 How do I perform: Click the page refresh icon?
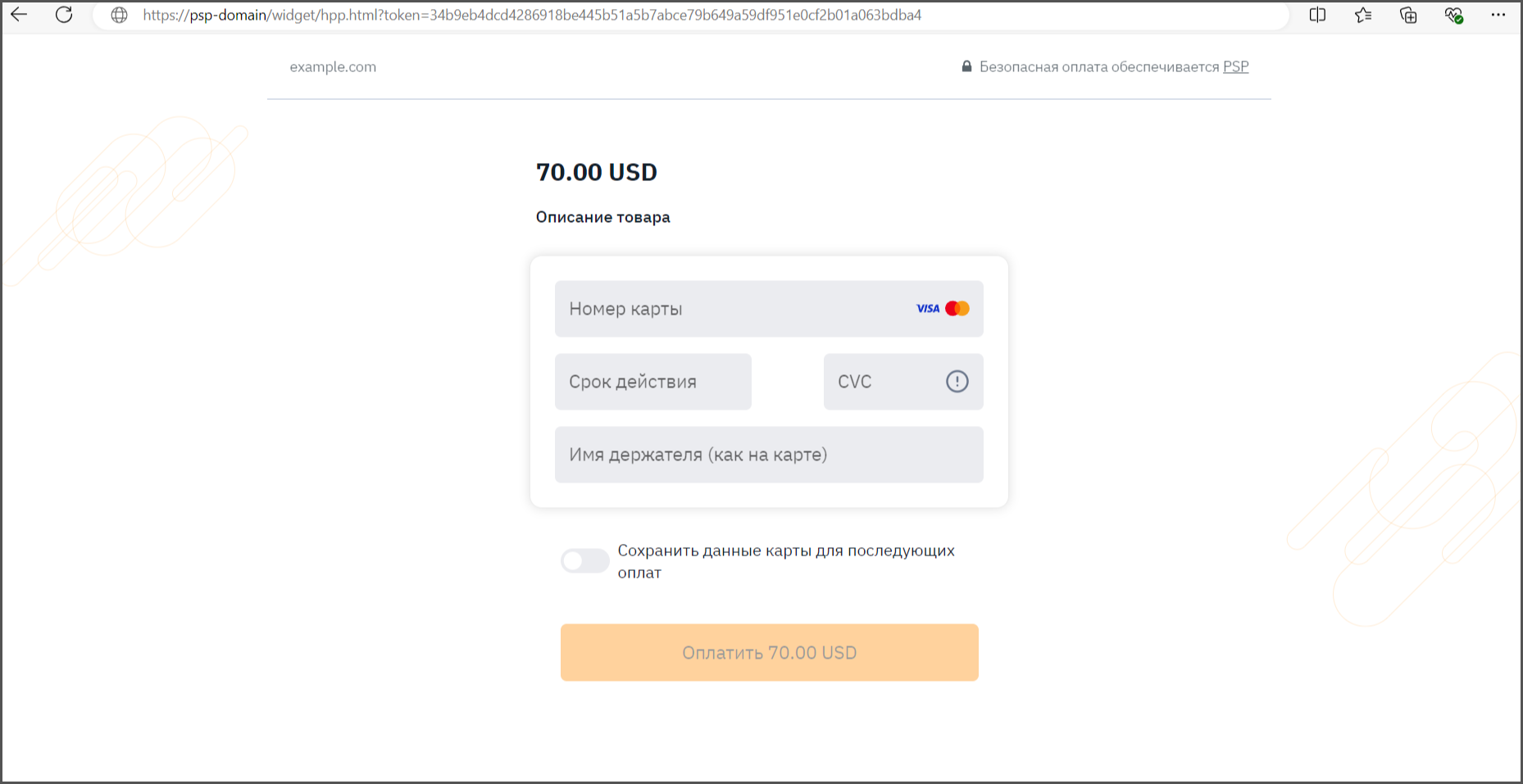point(65,15)
